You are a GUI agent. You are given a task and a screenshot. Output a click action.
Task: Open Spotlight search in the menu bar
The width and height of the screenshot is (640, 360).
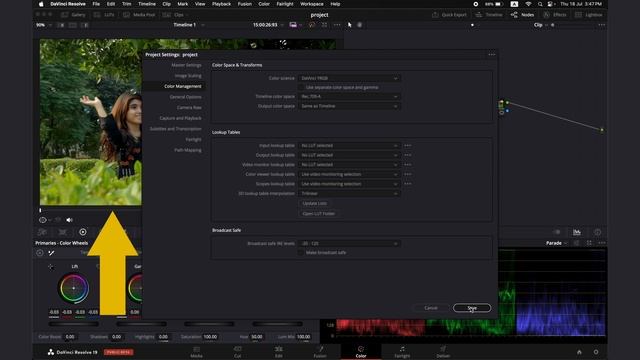coord(540,4)
